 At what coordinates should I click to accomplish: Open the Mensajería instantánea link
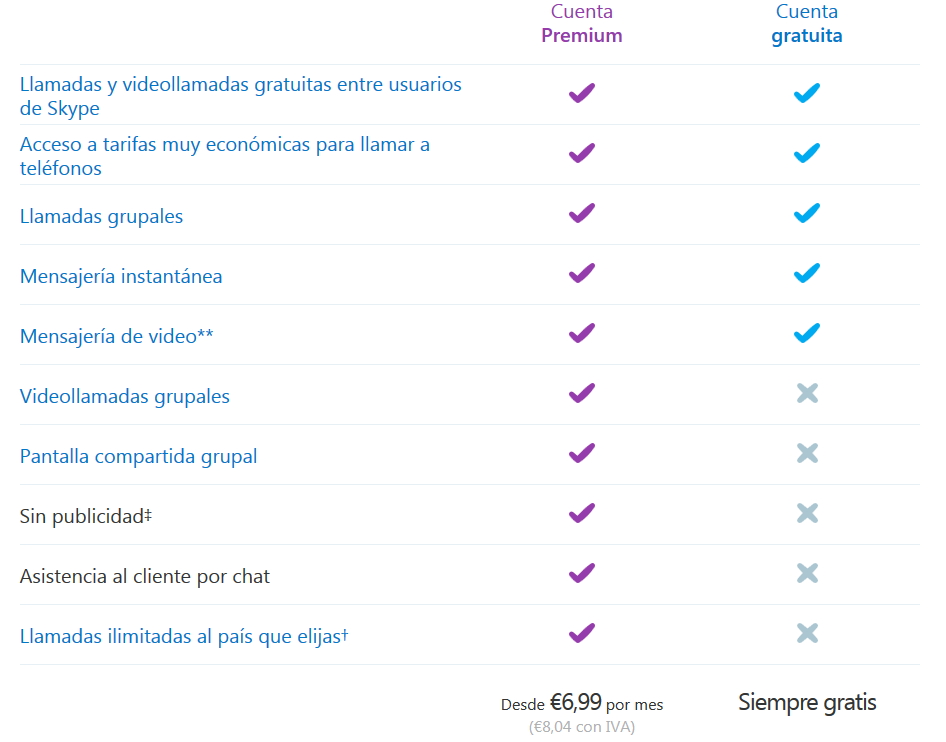[x=121, y=276]
